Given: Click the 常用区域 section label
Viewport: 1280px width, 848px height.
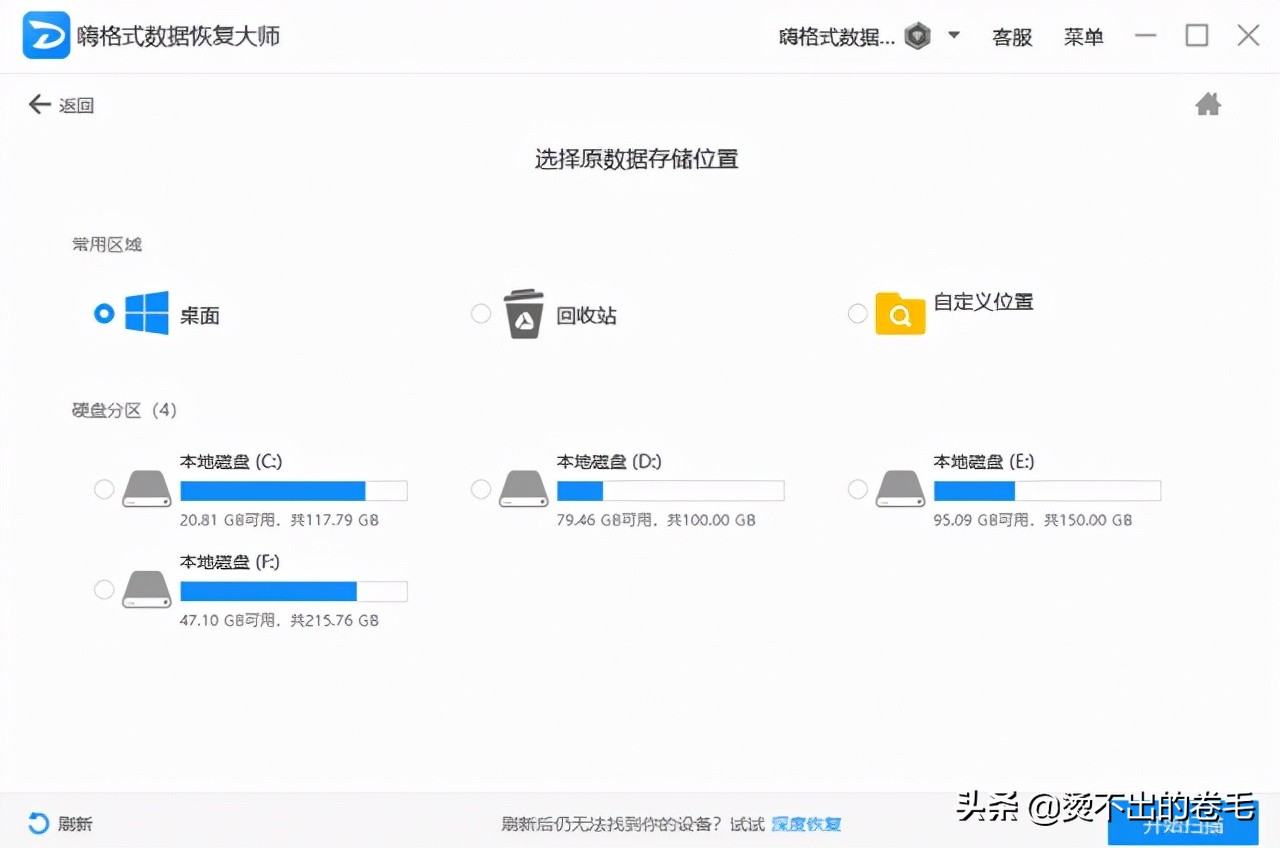Looking at the screenshot, I should click(x=106, y=244).
